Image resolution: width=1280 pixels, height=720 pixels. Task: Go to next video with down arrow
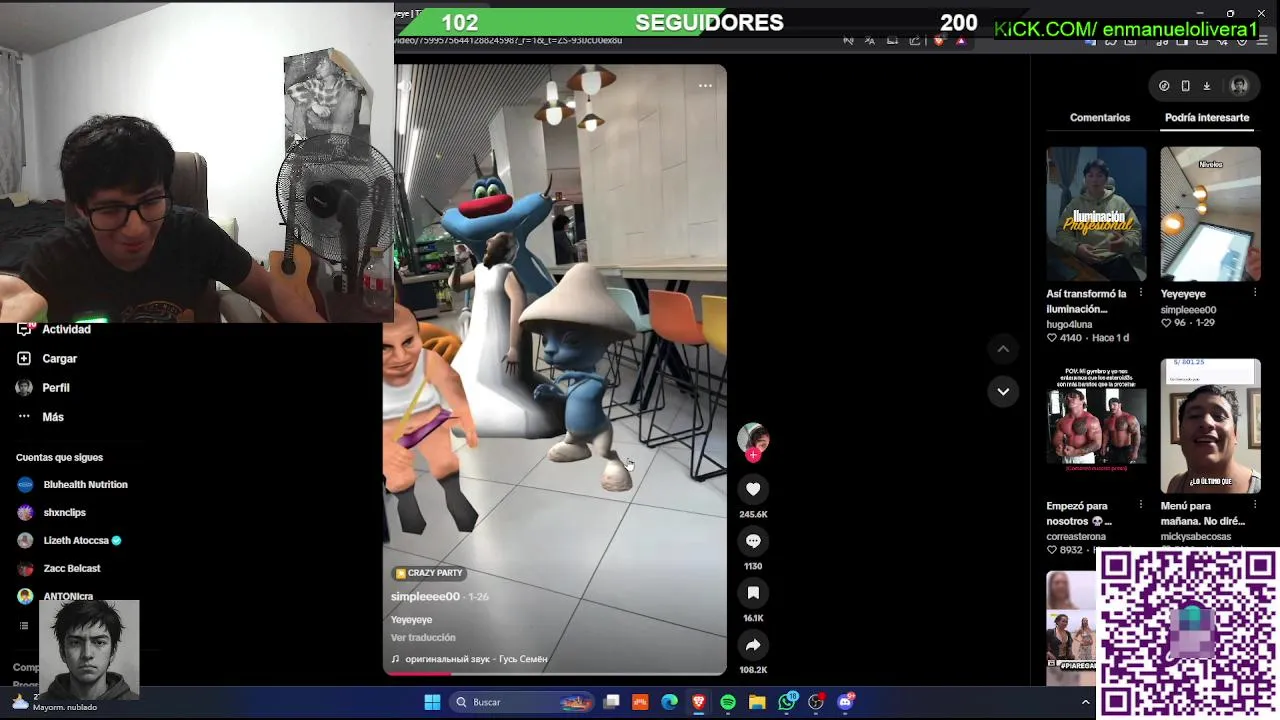(x=1003, y=391)
